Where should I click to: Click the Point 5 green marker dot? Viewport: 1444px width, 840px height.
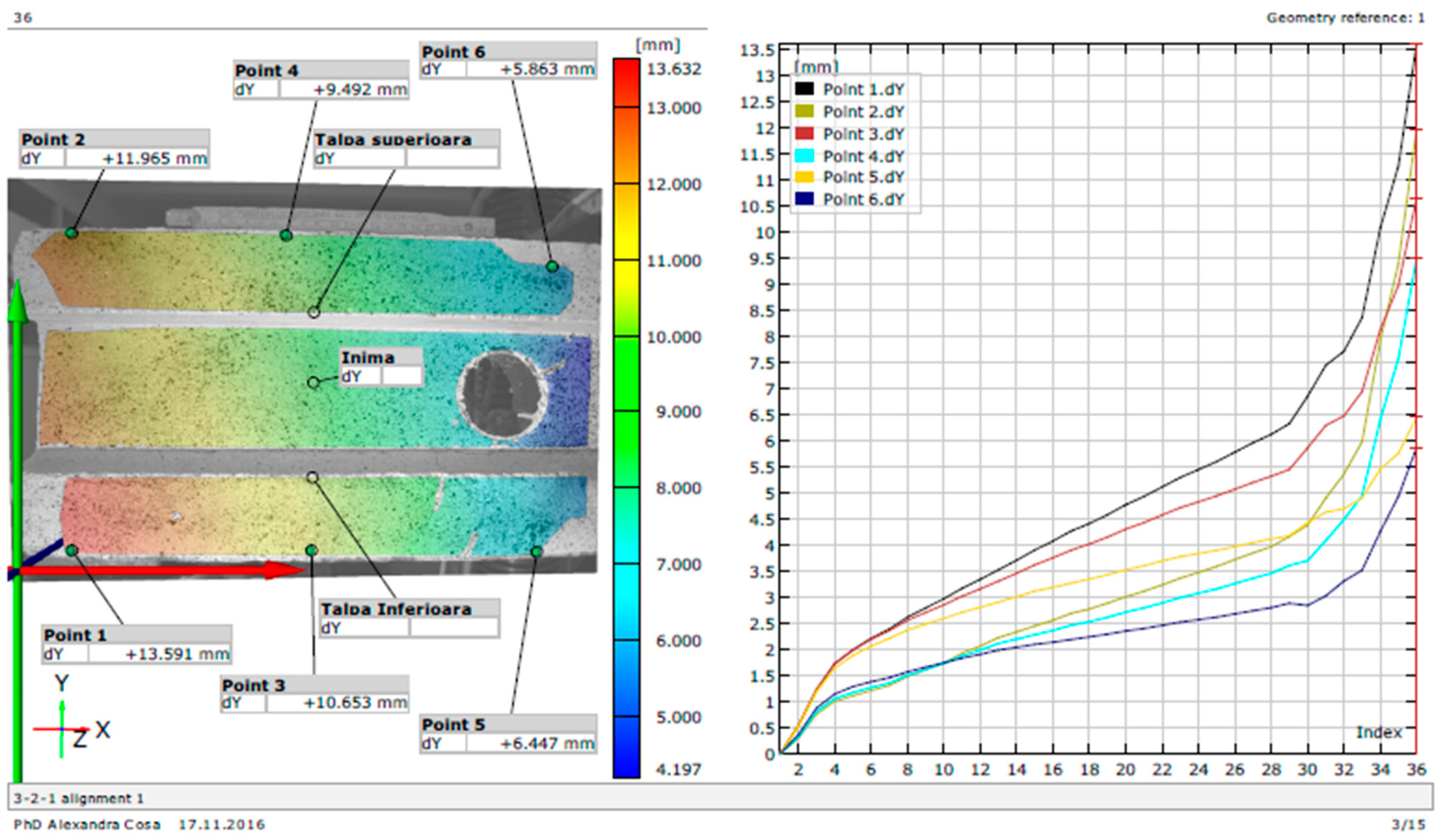tap(536, 552)
